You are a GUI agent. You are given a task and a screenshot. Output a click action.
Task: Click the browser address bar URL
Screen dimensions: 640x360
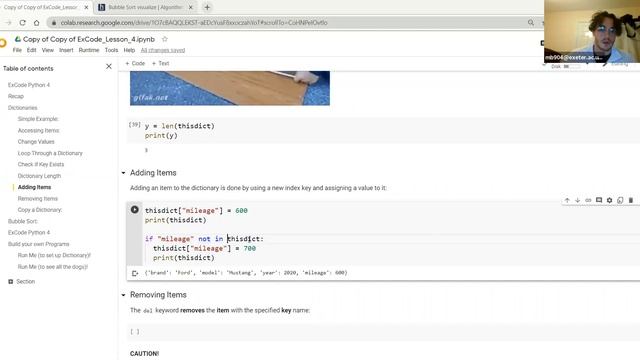point(194,23)
